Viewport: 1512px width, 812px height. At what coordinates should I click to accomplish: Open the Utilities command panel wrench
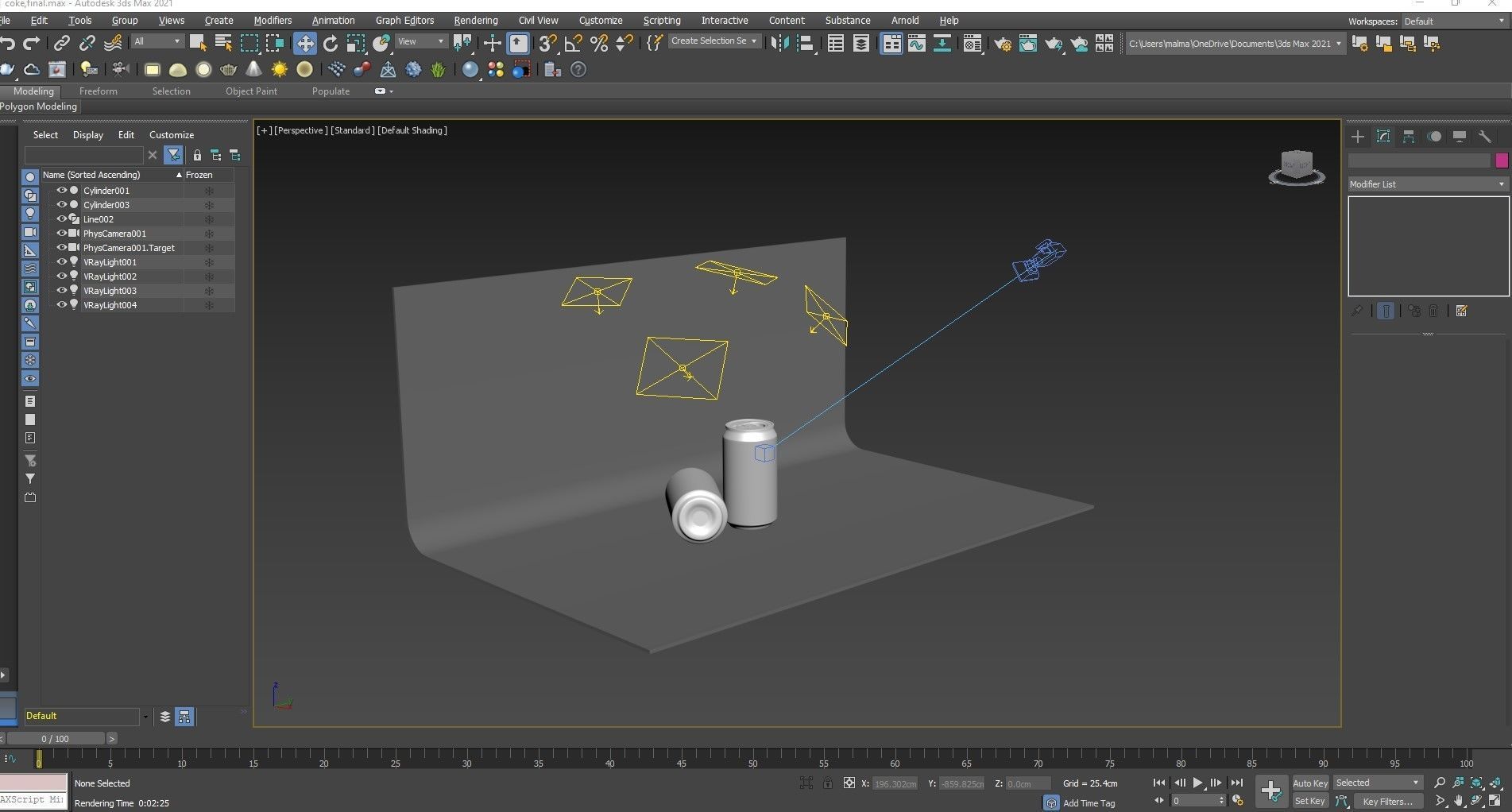pyautogui.click(x=1484, y=137)
